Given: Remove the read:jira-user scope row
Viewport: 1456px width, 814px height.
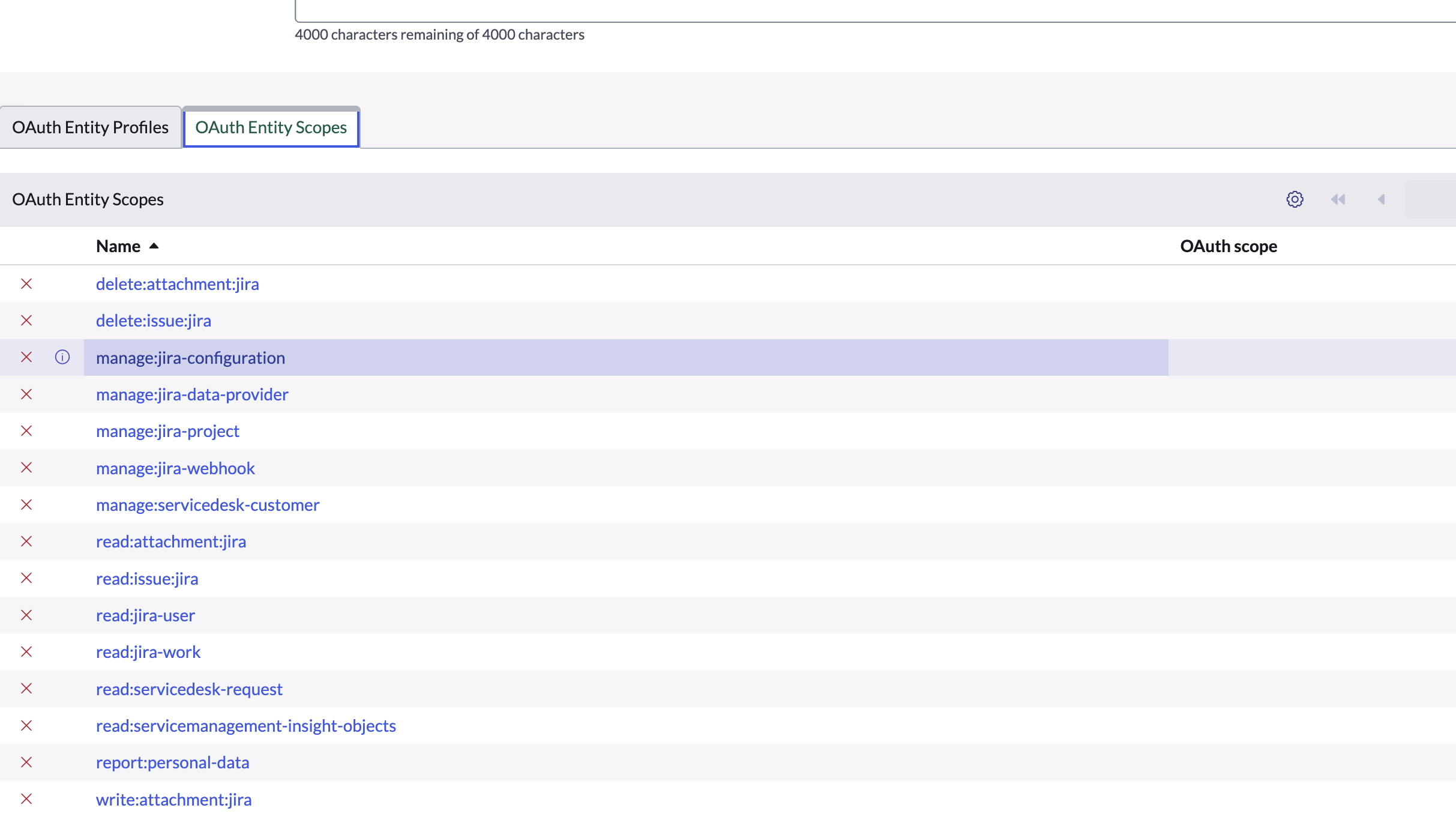Looking at the screenshot, I should point(26,615).
